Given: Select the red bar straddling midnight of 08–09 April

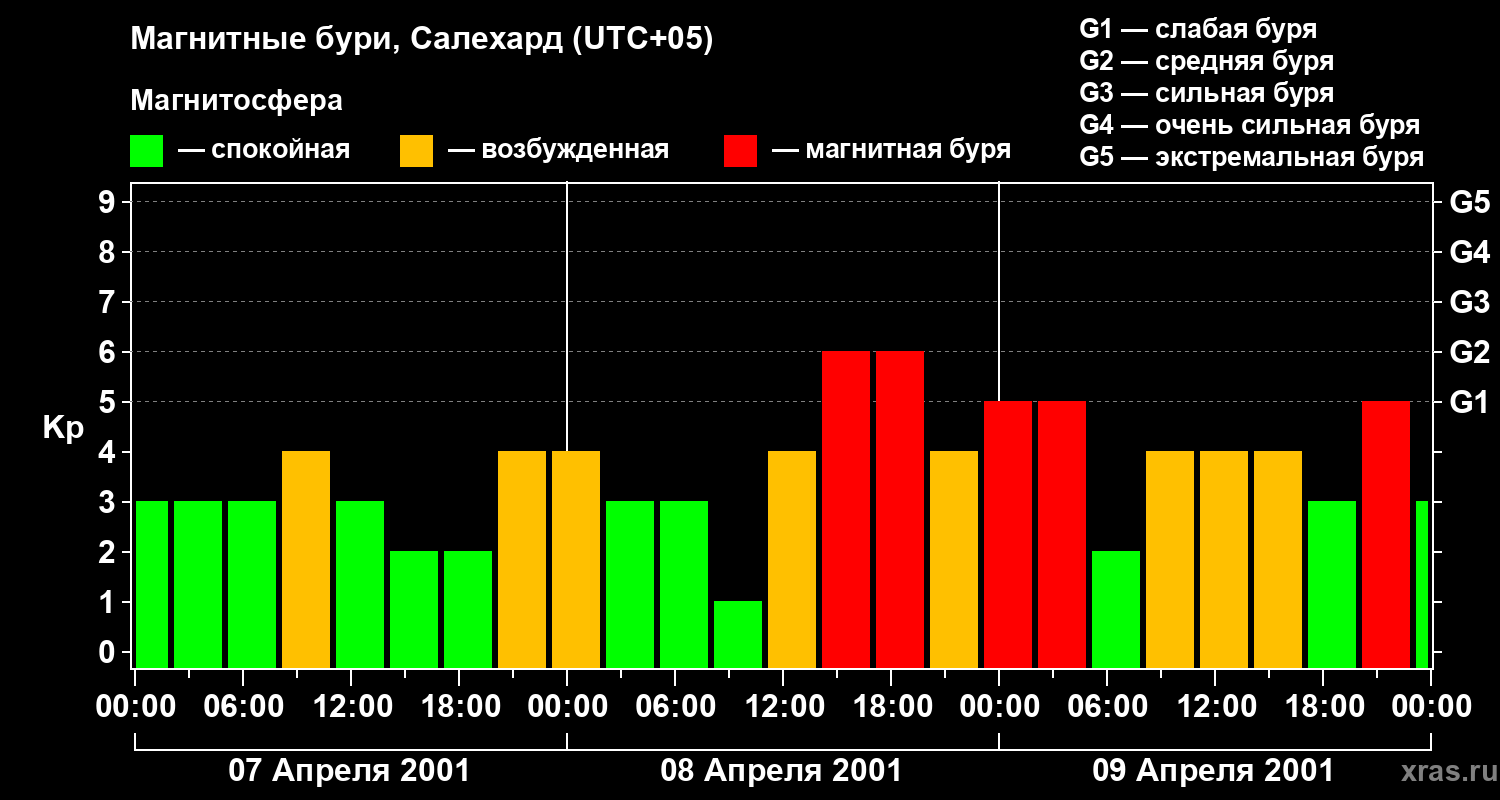Looking at the screenshot, I should click(1008, 534).
